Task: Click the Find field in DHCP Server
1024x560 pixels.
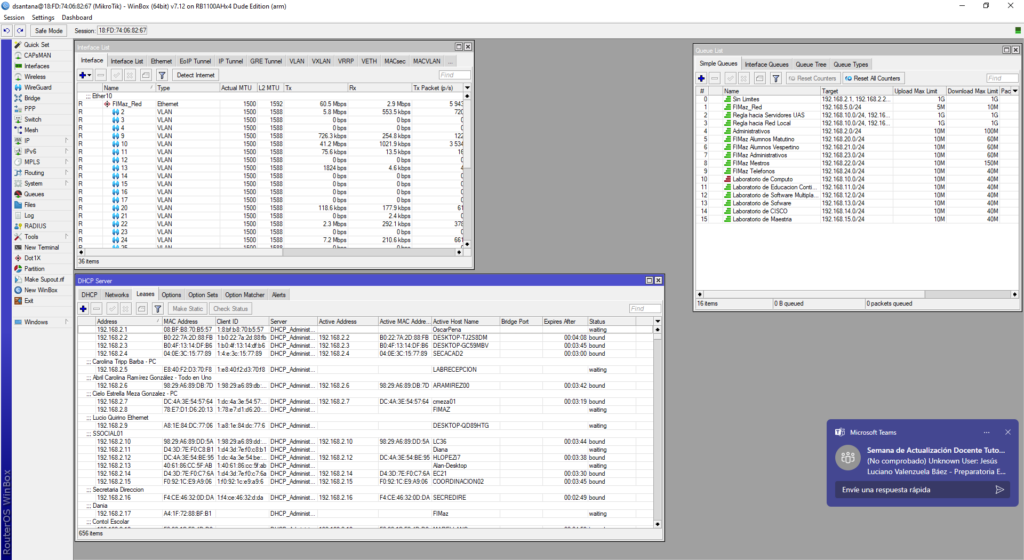Action: pyautogui.click(x=645, y=309)
